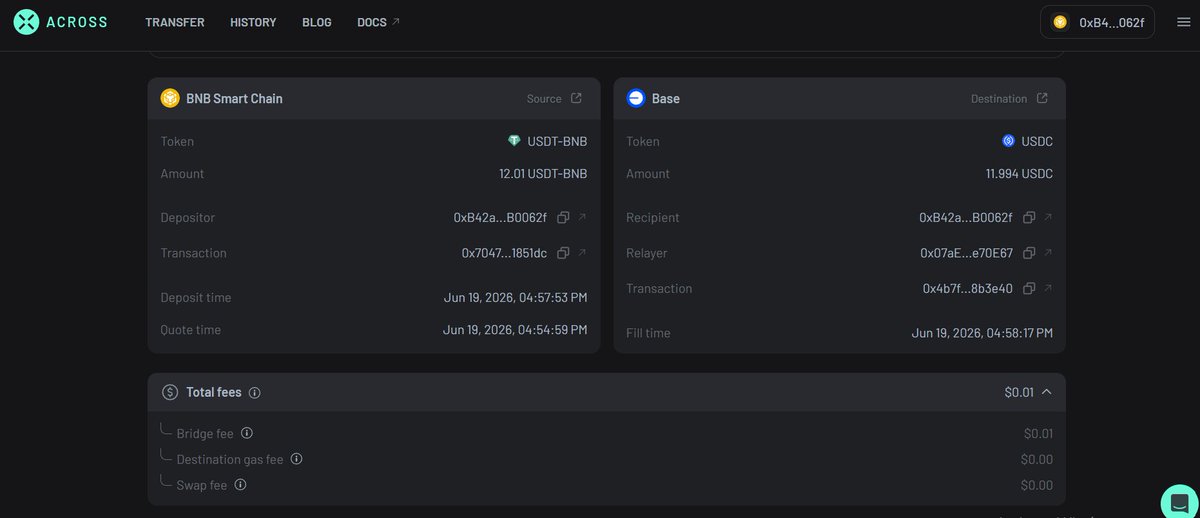This screenshot has width=1200, height=518.
Task: Click destination Transaction hash 0x4b7f...8b3e40
Action: tap(967, 288)
